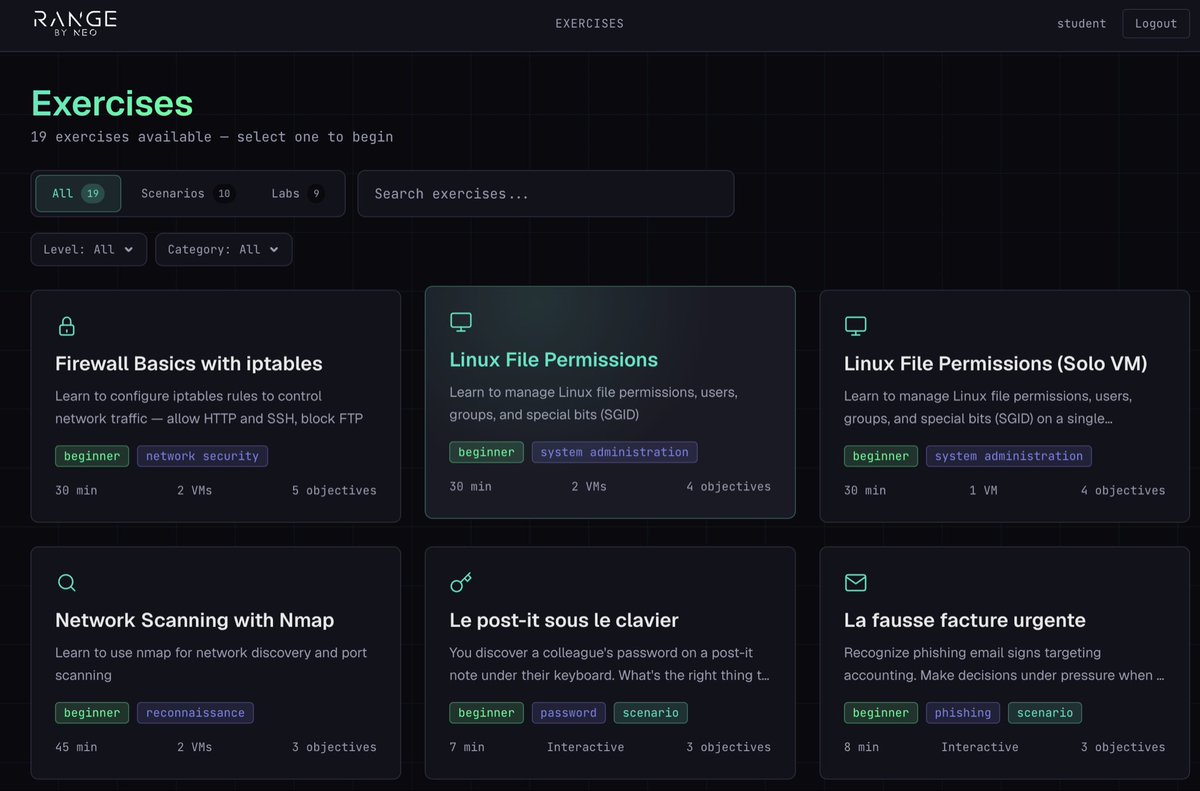Open the Linux File Permissions exercise title

[x=554, y=359]
